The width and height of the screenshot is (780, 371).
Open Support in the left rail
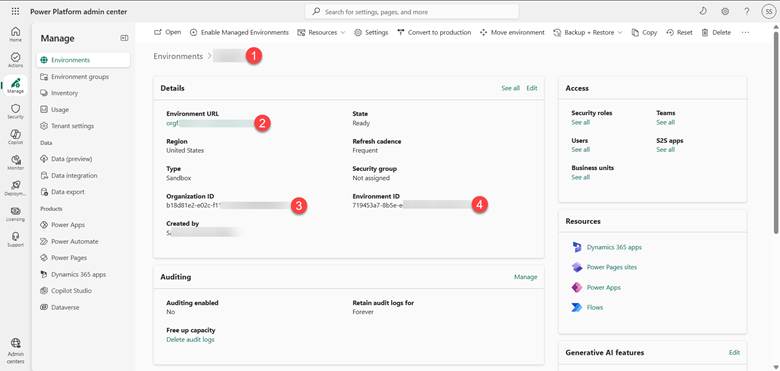15,239
